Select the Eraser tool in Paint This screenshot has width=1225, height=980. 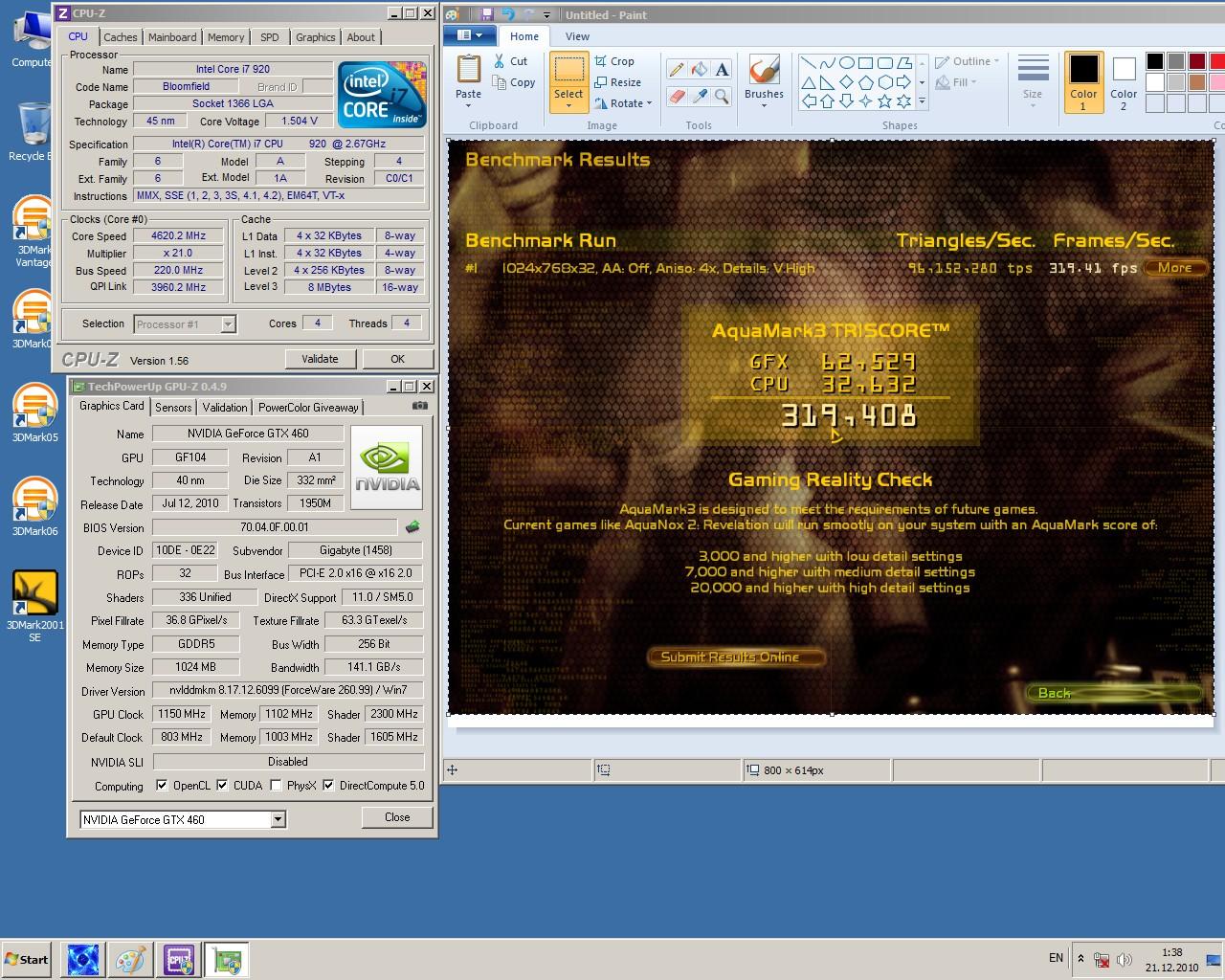point(677,97)
